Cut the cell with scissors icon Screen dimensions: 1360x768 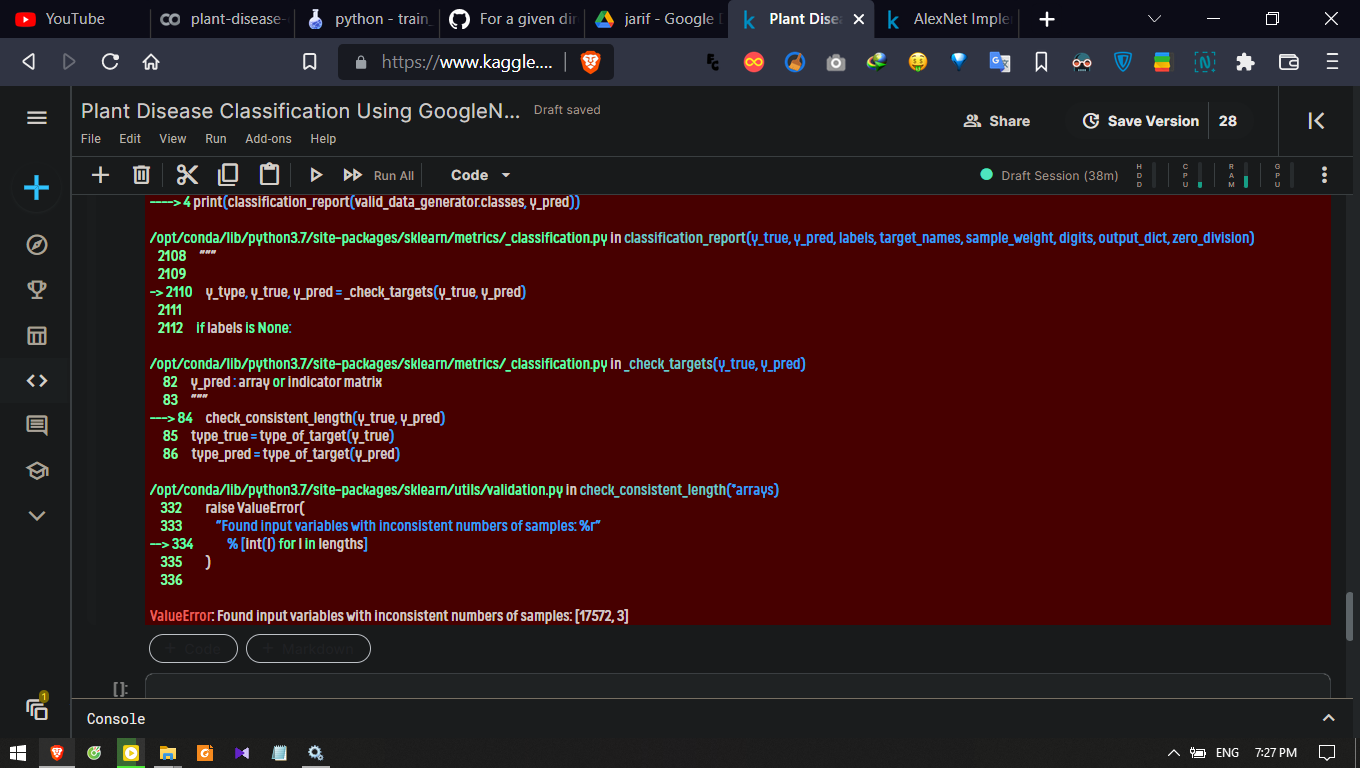point(187,175)
